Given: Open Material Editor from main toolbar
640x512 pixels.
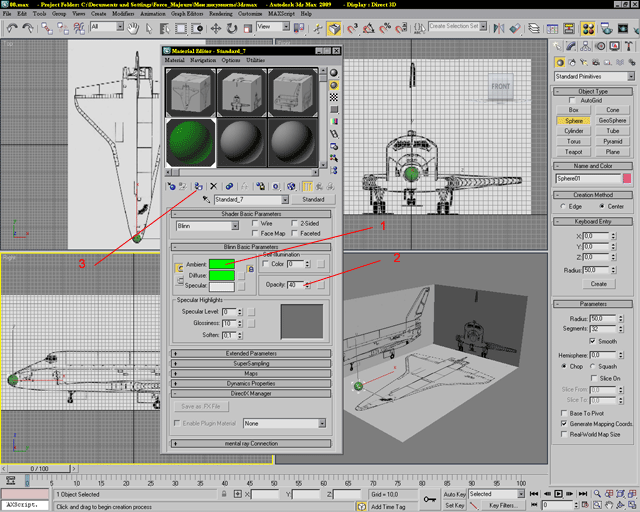Looking at the screenshot, I should 588,28.
